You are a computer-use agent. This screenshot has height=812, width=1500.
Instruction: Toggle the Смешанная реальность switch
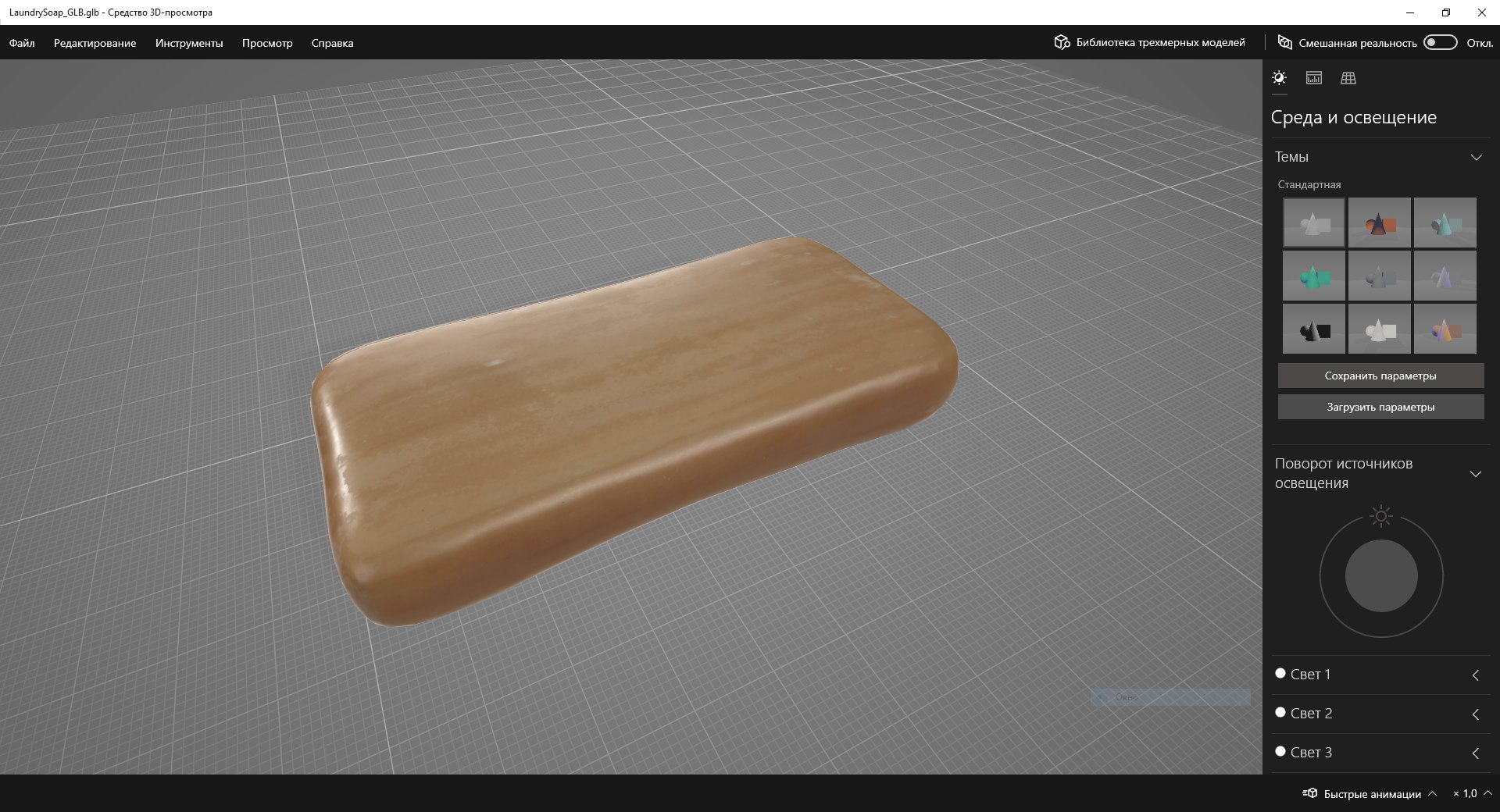pos(1441,42)
